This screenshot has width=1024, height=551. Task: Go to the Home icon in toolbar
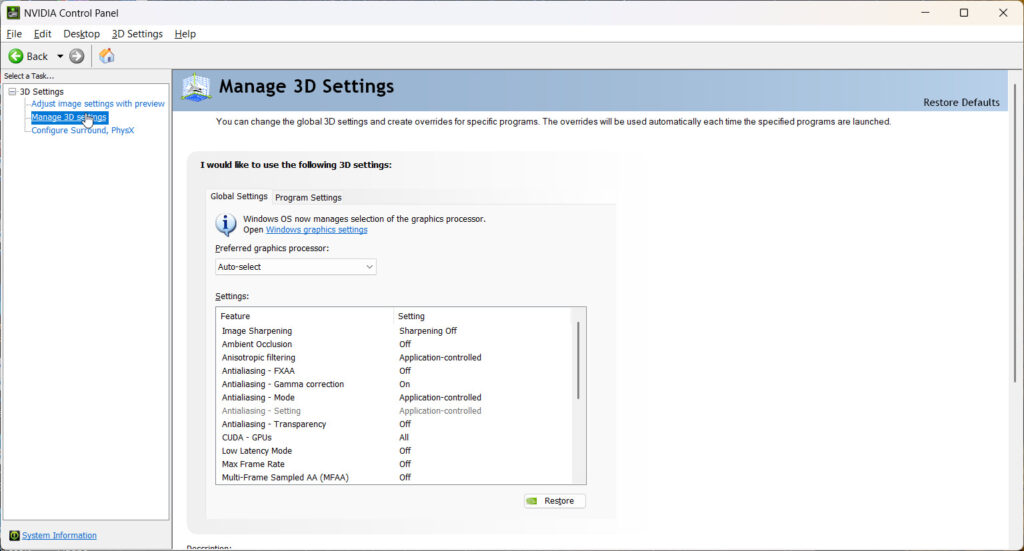(x=106, y=56)
